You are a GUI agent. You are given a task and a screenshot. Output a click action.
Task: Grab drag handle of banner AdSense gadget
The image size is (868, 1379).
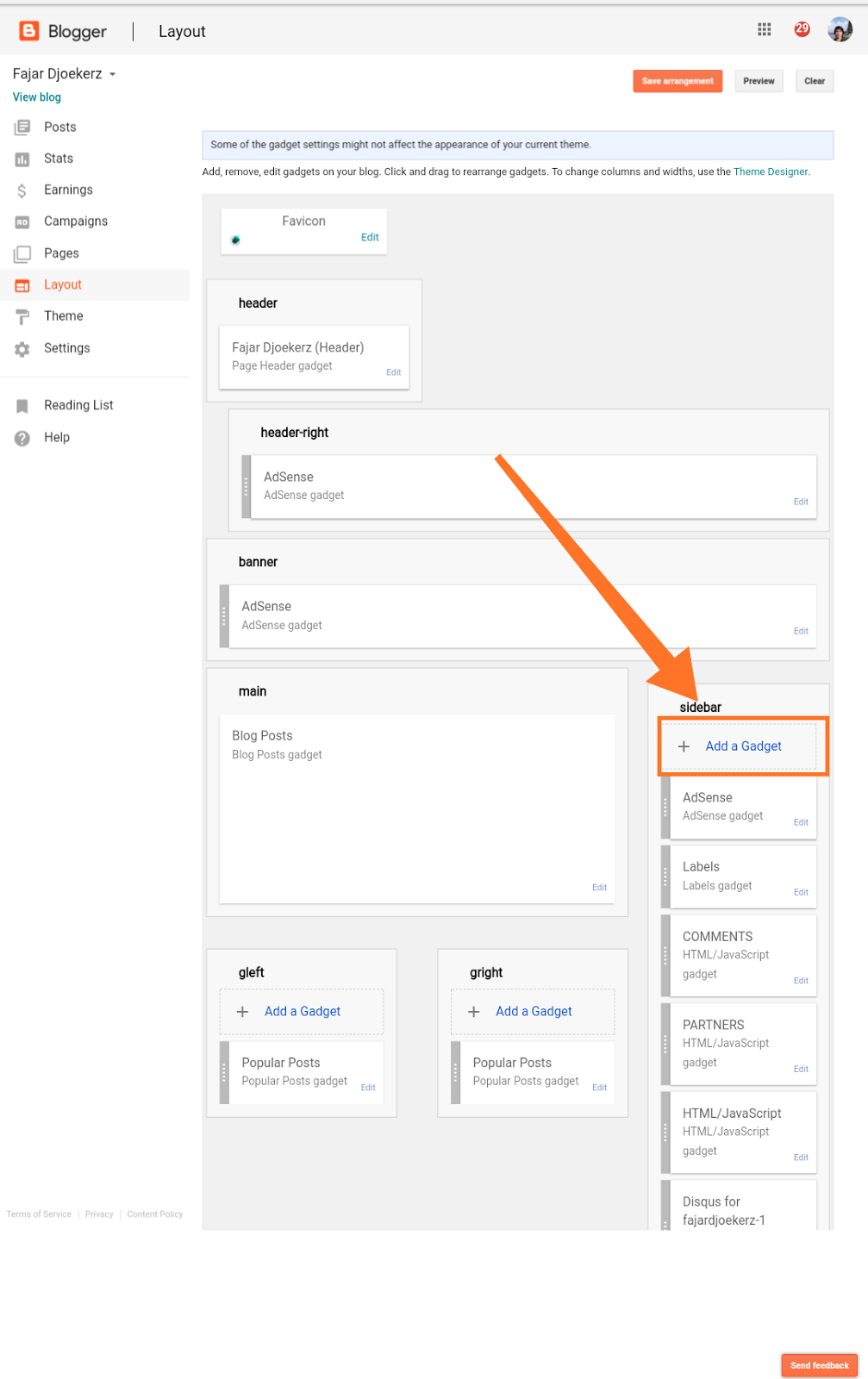pyautogui.click(x=224, y=616)
